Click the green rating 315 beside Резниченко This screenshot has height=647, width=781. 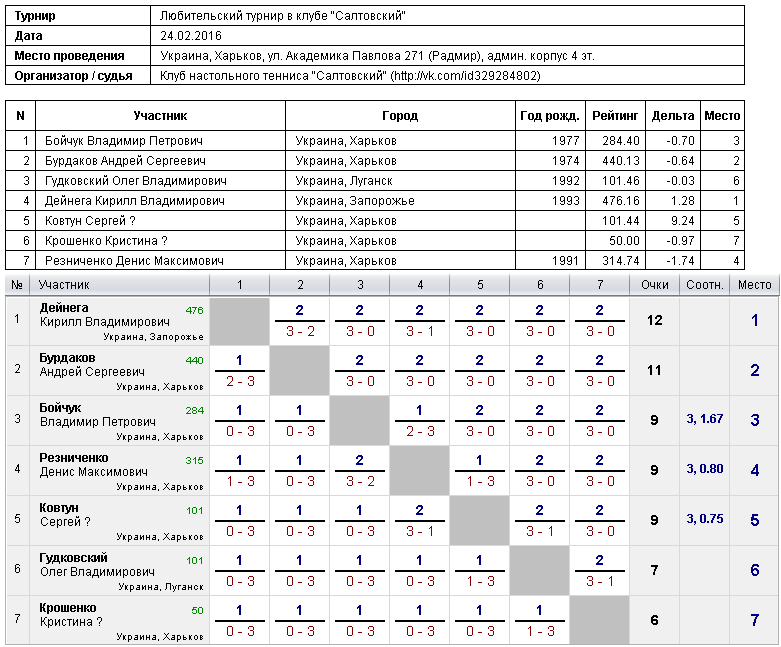pyautogui.click(x=194, y=460)
